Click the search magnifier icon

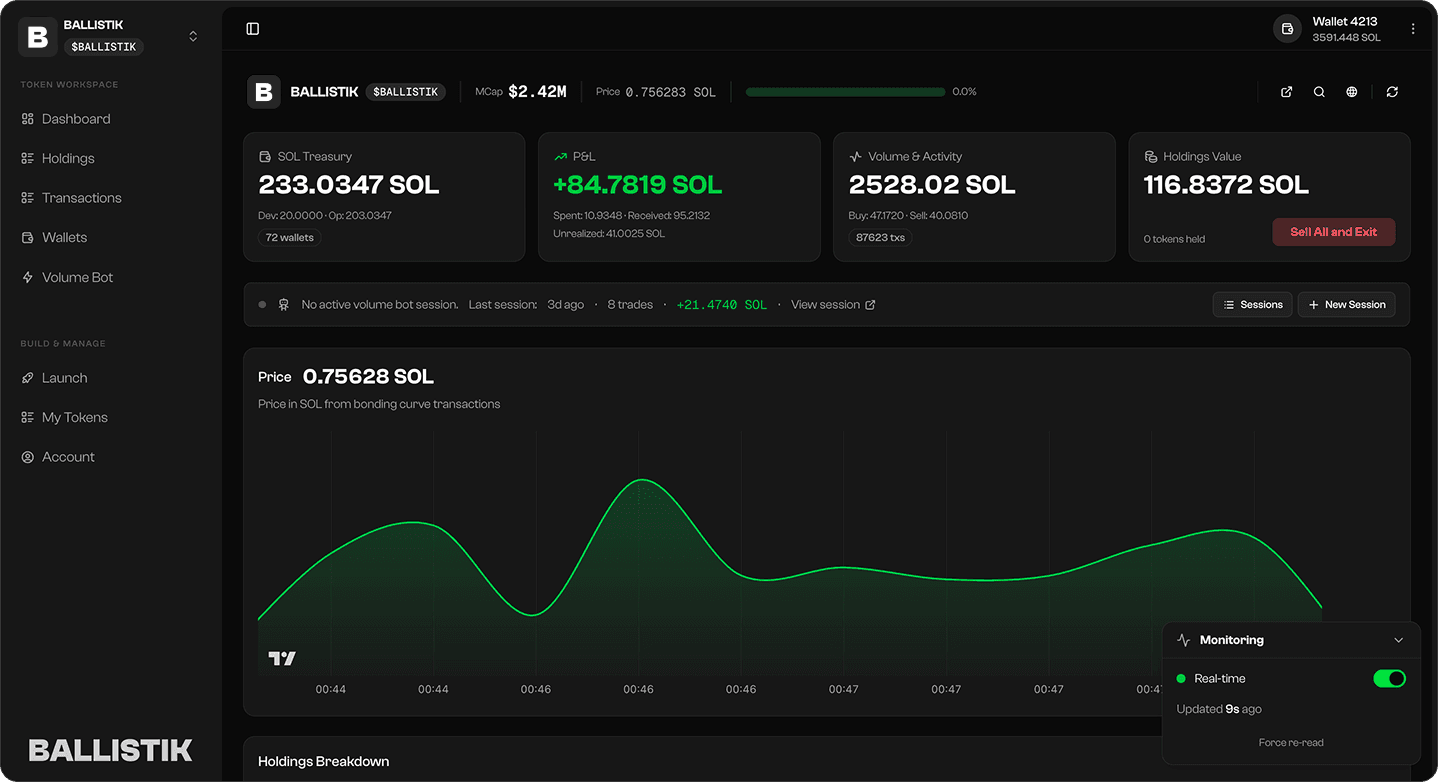(1319, 92)
